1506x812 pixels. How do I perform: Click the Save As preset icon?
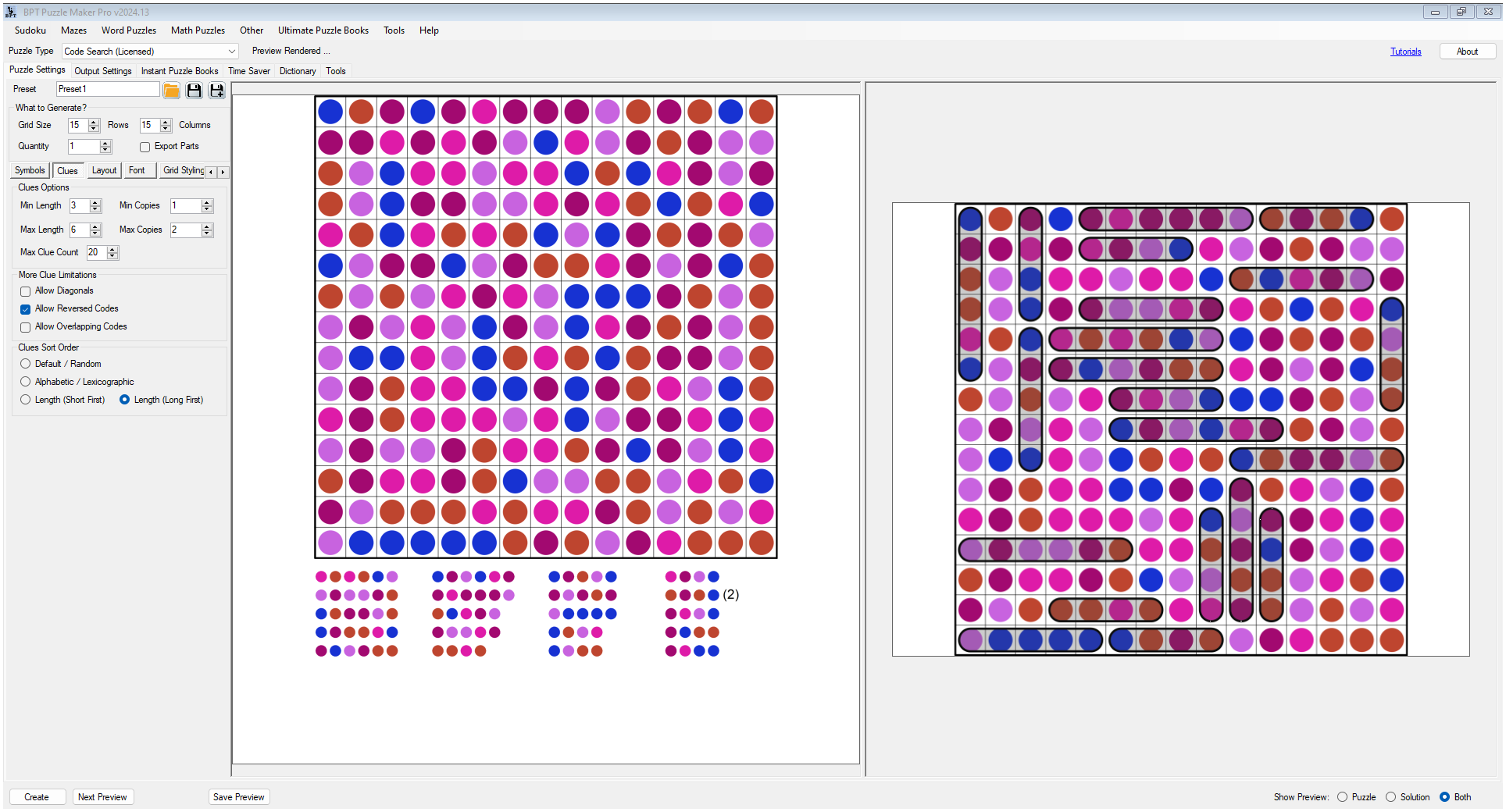pos(216,91)
